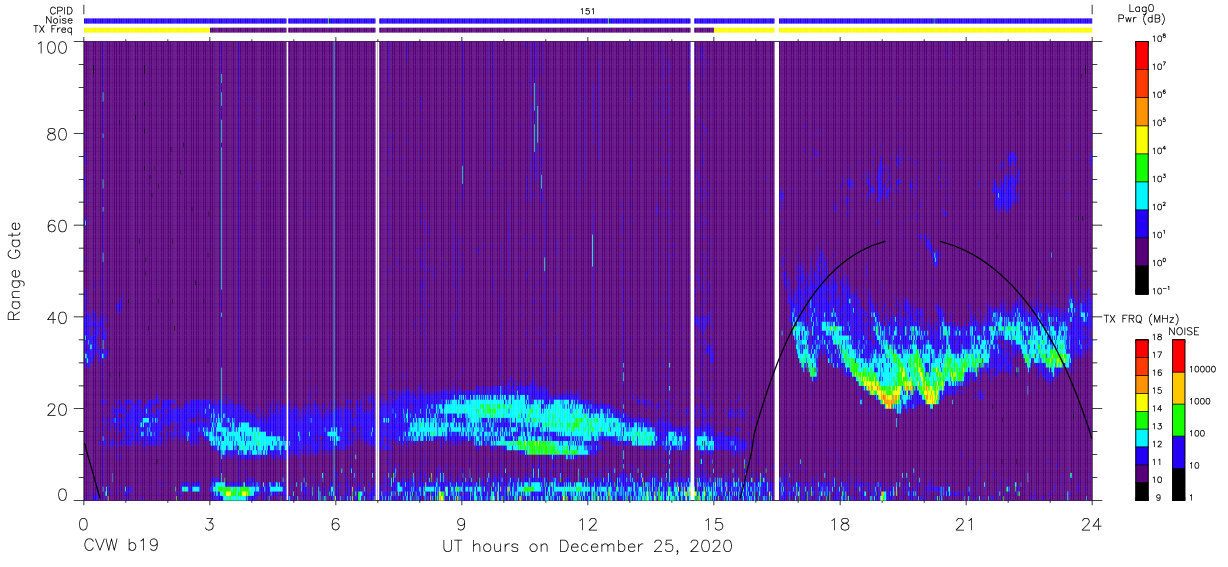Click the y-axis tick label '80'
This screenshot has height=567, width=1228.
tap(57, 133)
